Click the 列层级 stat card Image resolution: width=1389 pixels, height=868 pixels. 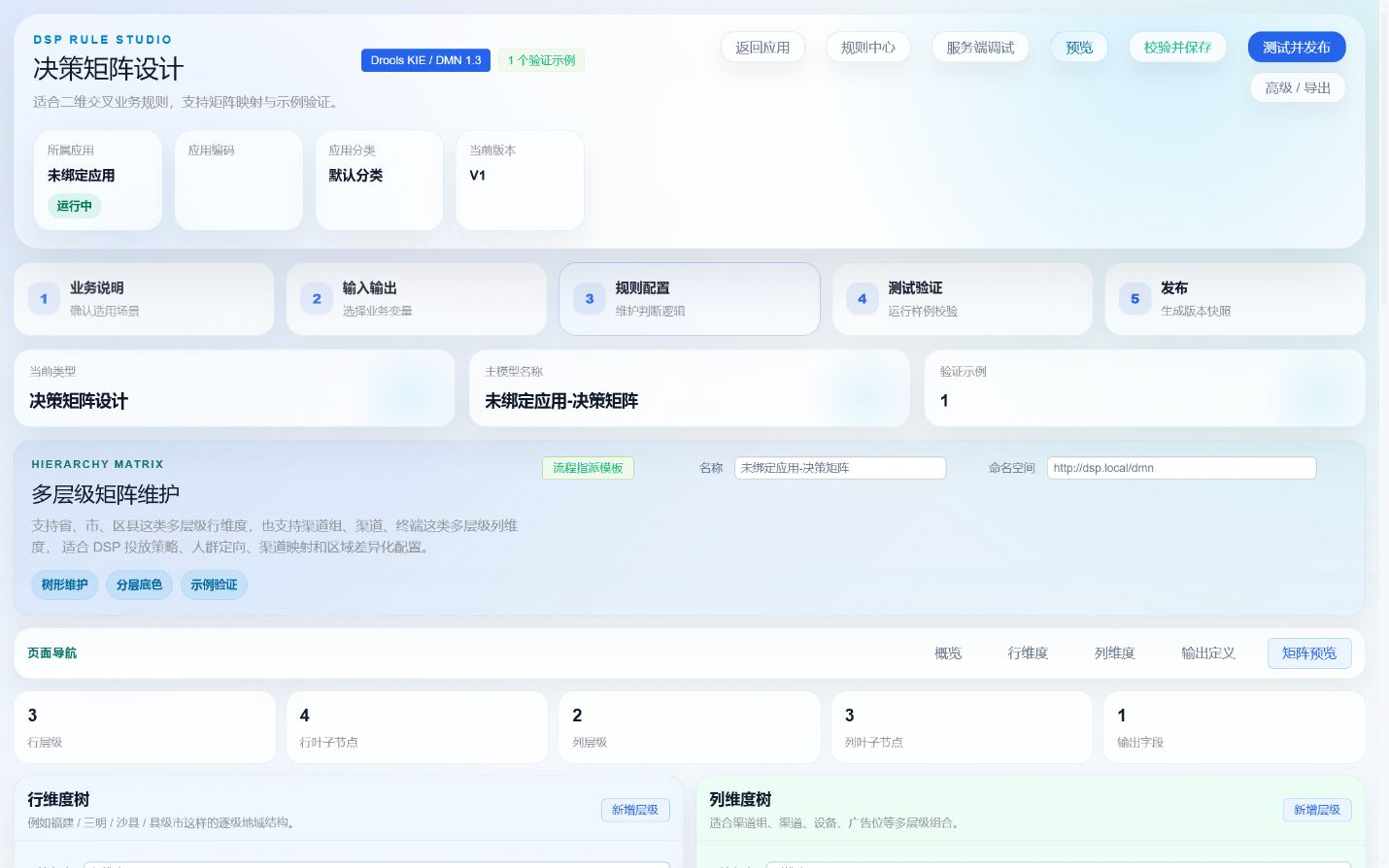point(690,727)
